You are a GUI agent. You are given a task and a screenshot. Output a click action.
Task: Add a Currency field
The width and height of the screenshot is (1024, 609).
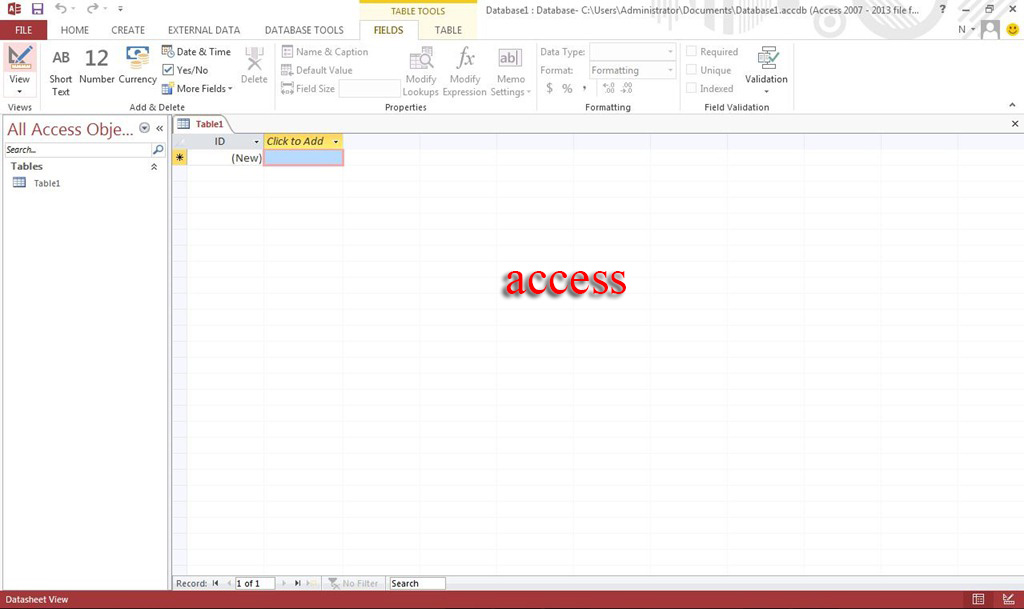[137, 66]
